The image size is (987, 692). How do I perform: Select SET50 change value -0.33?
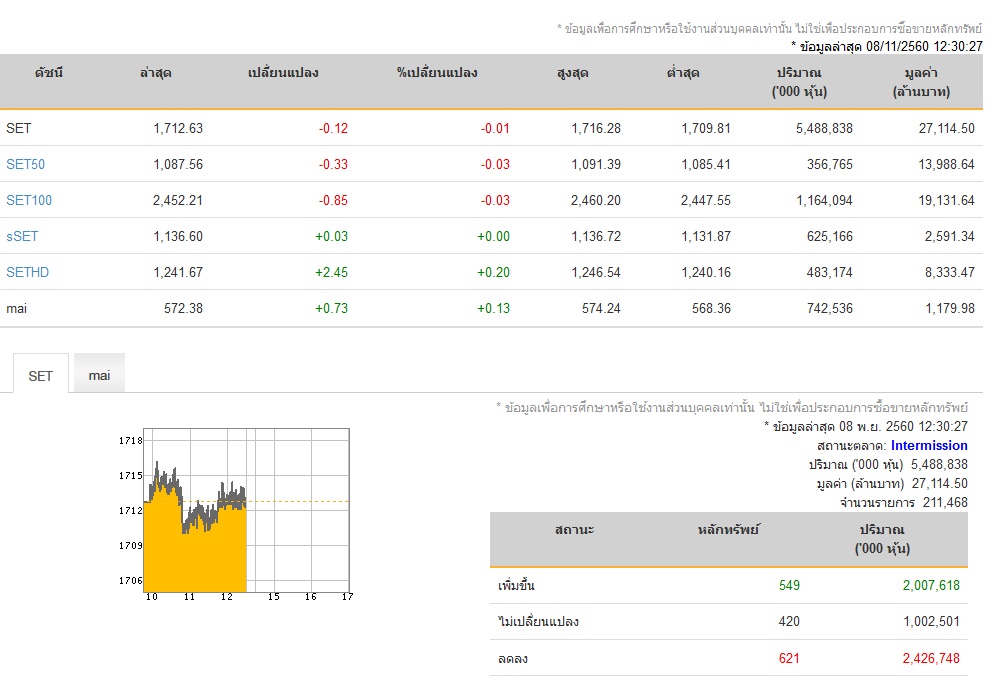tap(333, 164)
